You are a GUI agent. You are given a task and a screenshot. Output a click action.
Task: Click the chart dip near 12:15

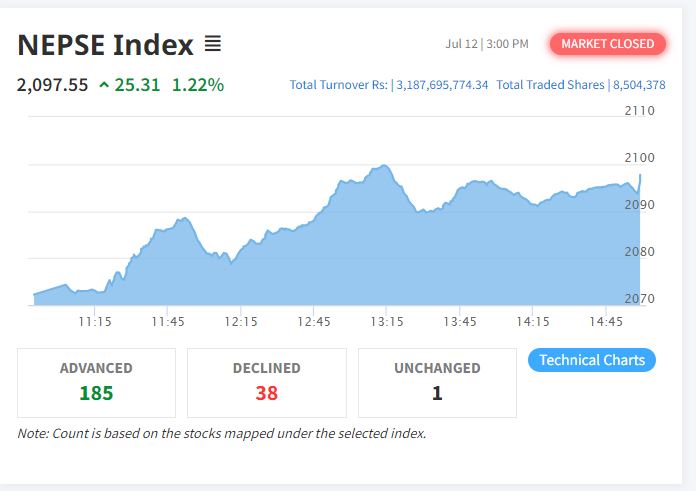coord(231,262)
